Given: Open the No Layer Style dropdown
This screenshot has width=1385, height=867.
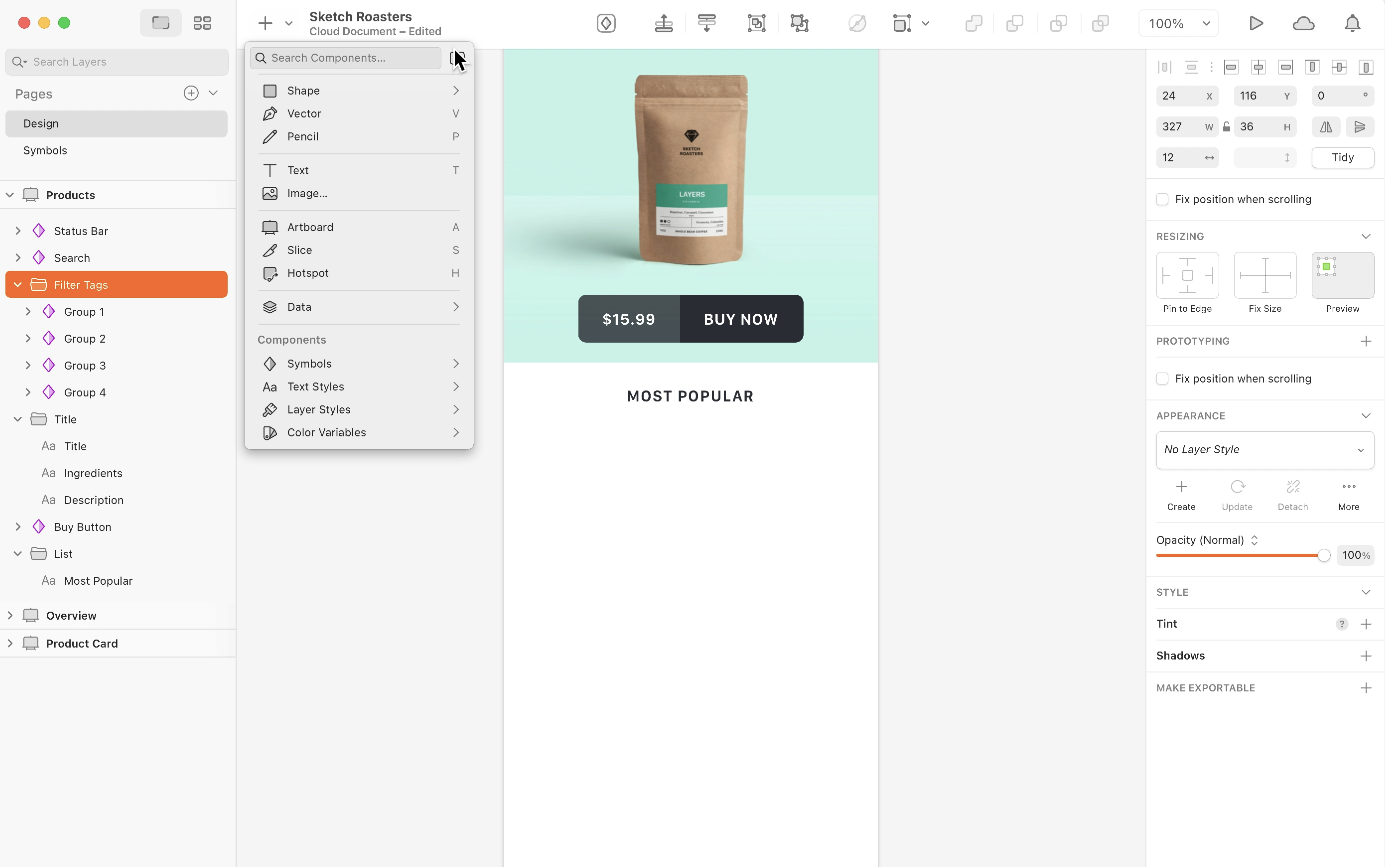Looking at the screenshot, I should click(x=1265, y=450).
